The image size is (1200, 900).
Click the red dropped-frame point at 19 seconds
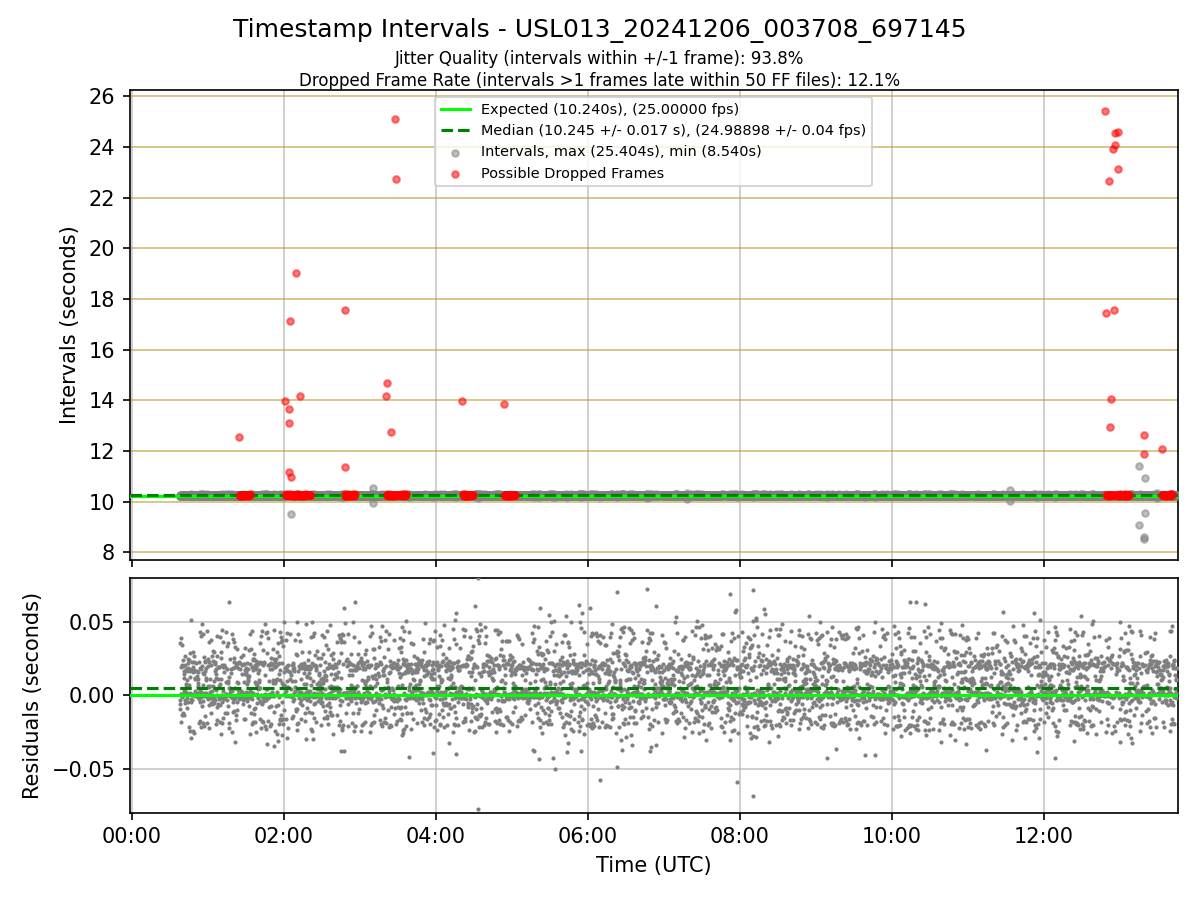(296, 273)
